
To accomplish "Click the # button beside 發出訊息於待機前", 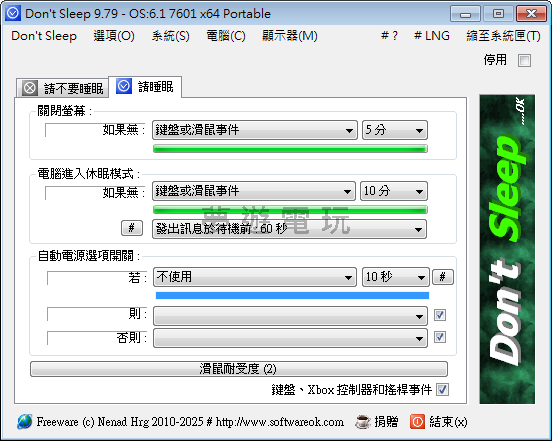I will pos(132,228).
